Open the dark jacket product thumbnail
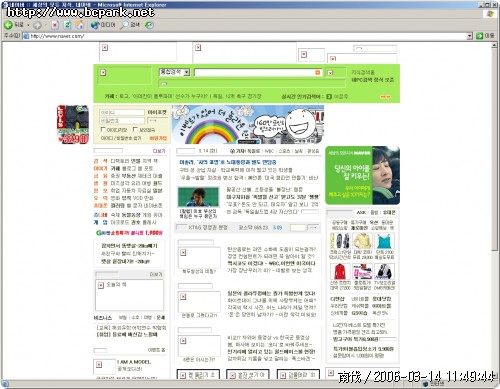This screenshot has height=389, width=500. pos(384,271)
